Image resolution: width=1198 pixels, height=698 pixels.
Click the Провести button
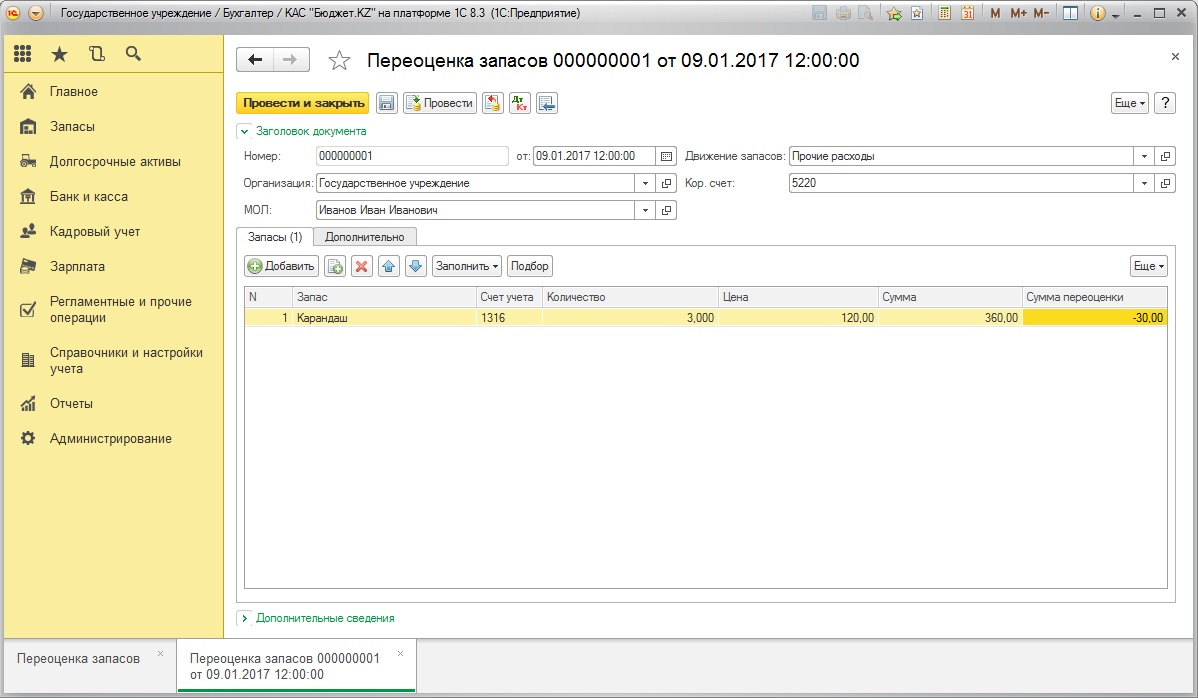(x=440, y=103)
